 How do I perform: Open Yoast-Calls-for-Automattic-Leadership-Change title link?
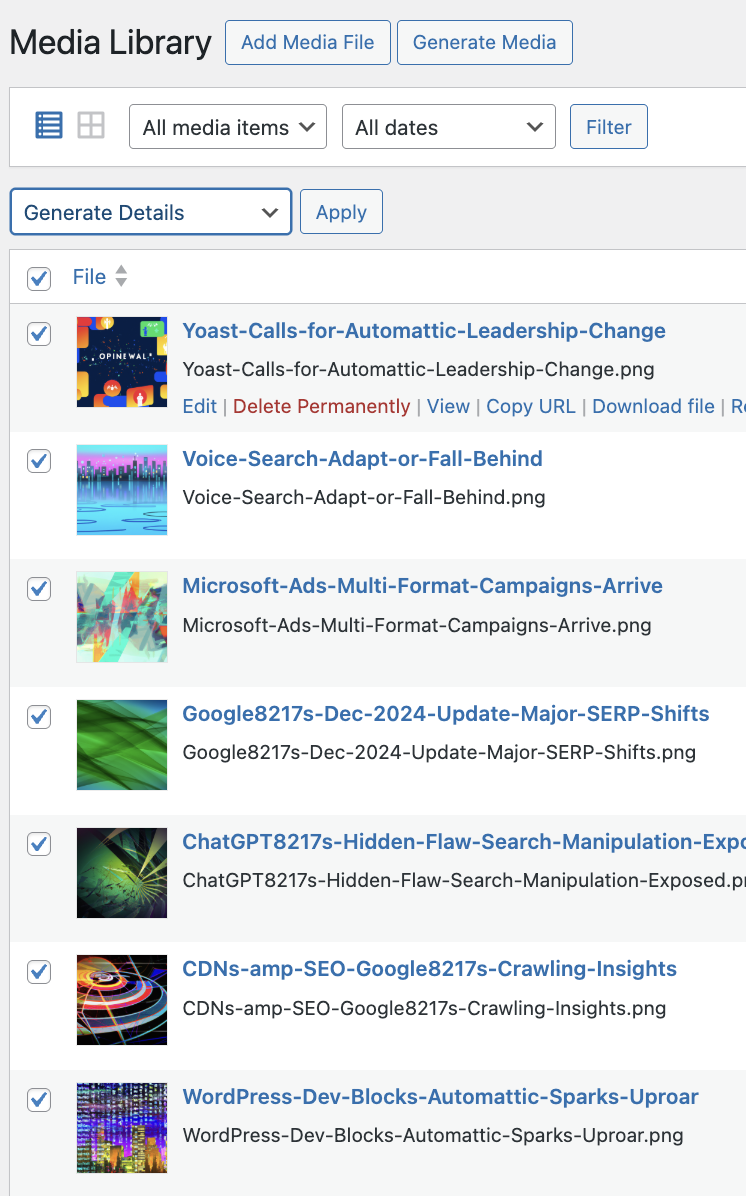pyautogui.click(x=423, y=331)
